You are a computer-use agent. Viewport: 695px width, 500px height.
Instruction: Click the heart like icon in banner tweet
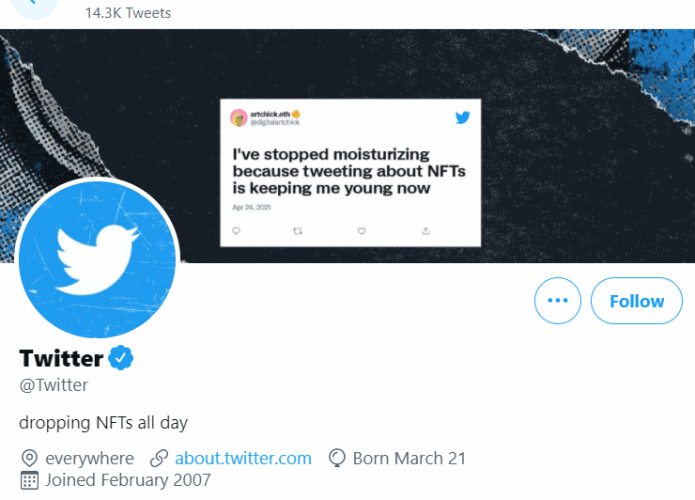(362, 230)
